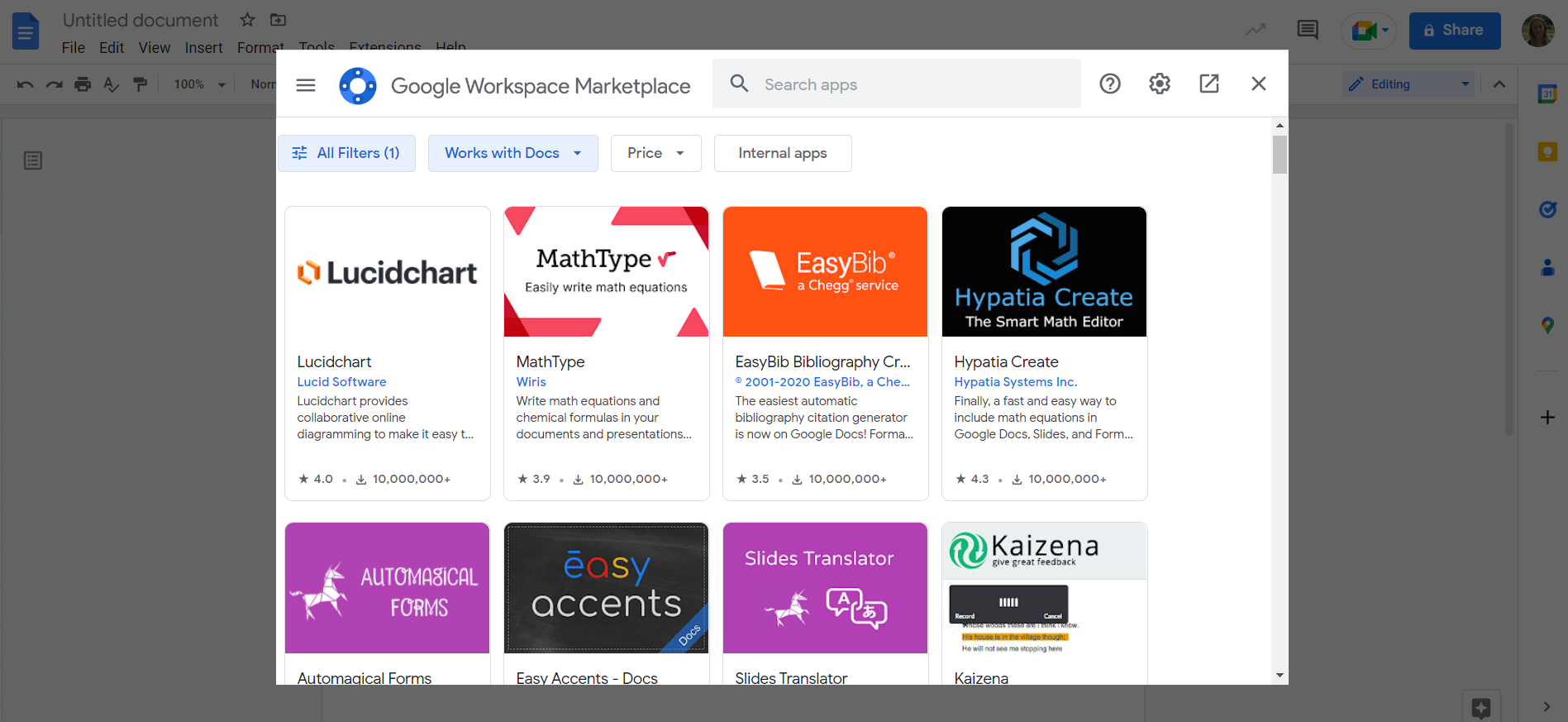Click the redo icon in Docs toolbar
1568x722 pixels.
tap(54, 84)
